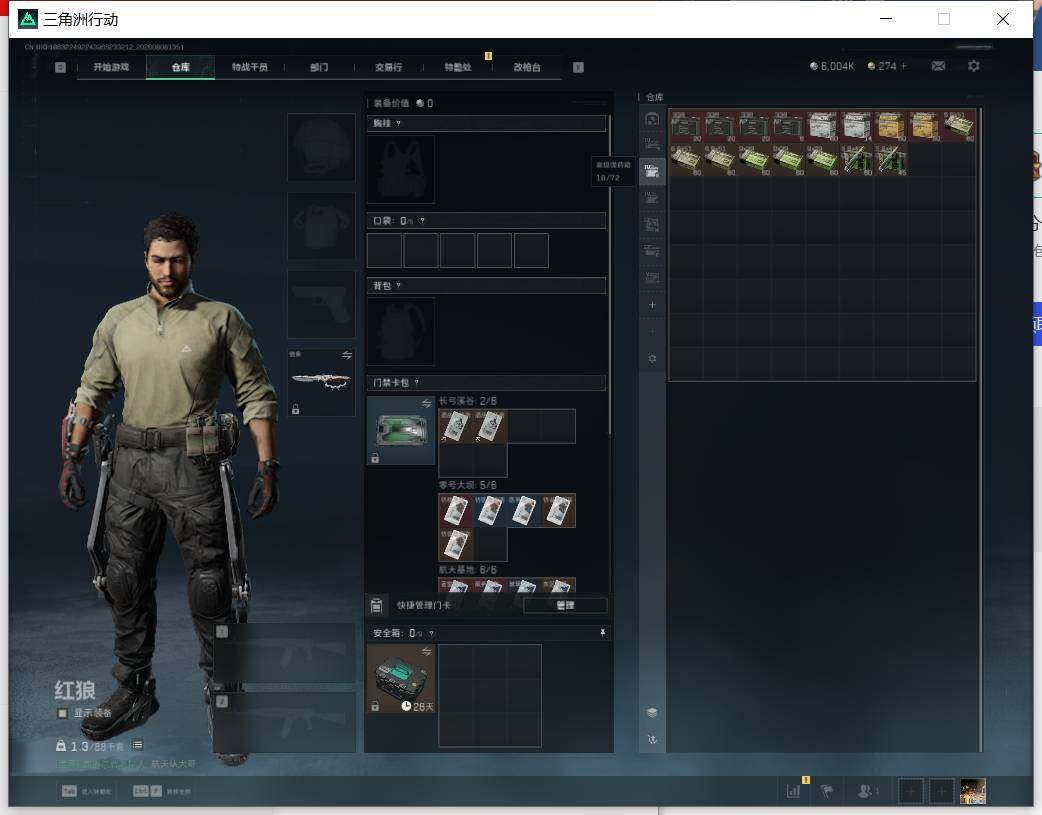Click the right nav key icon after 改枪台
Screen dimensions: 1042x815
pyautogui.click(x=578, y=67)
